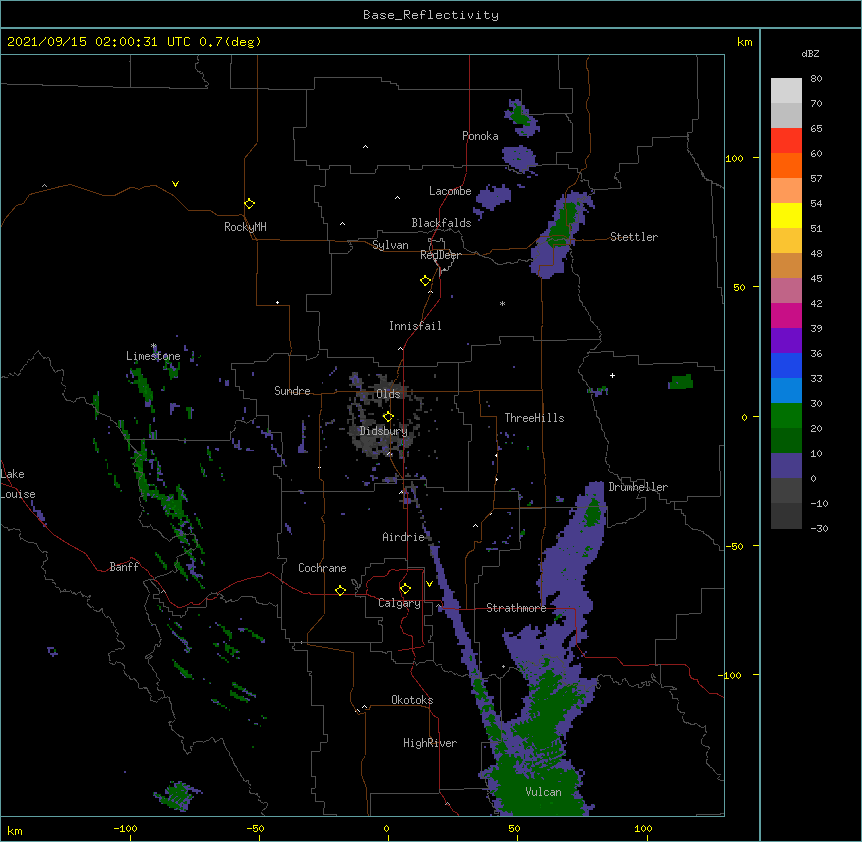Click the 48 value in the dBZ legend
The height and width of the screenshot is (842, 862).
(x=816, y=253)
